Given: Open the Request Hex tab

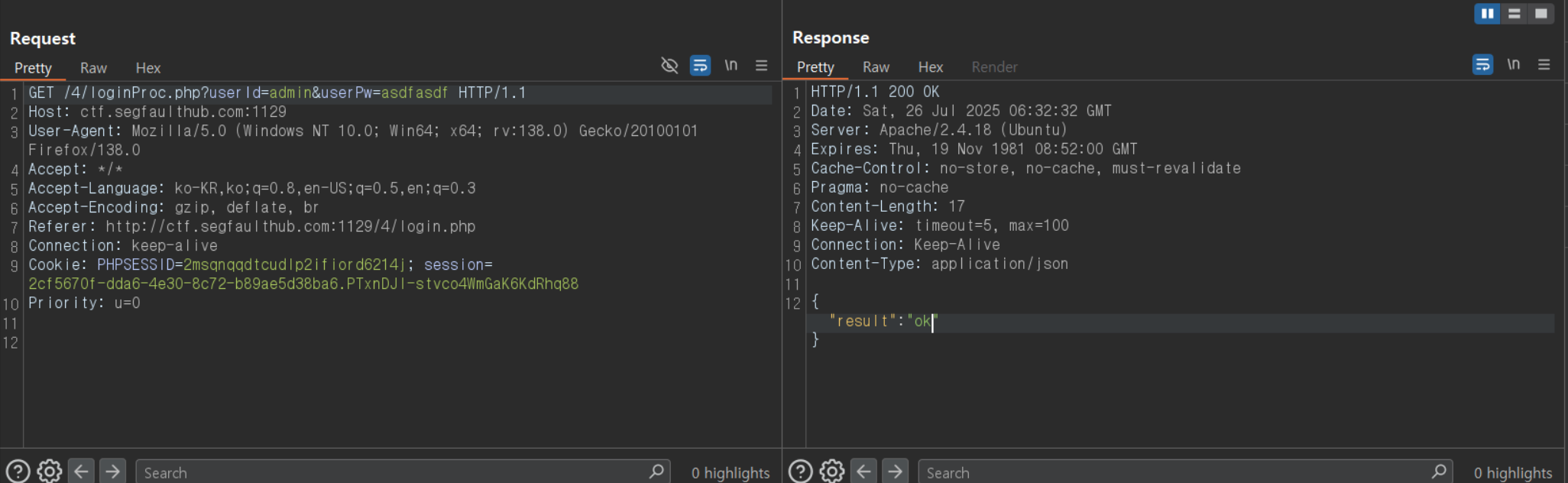Looking at the screenshot, I should coord(148,68).
